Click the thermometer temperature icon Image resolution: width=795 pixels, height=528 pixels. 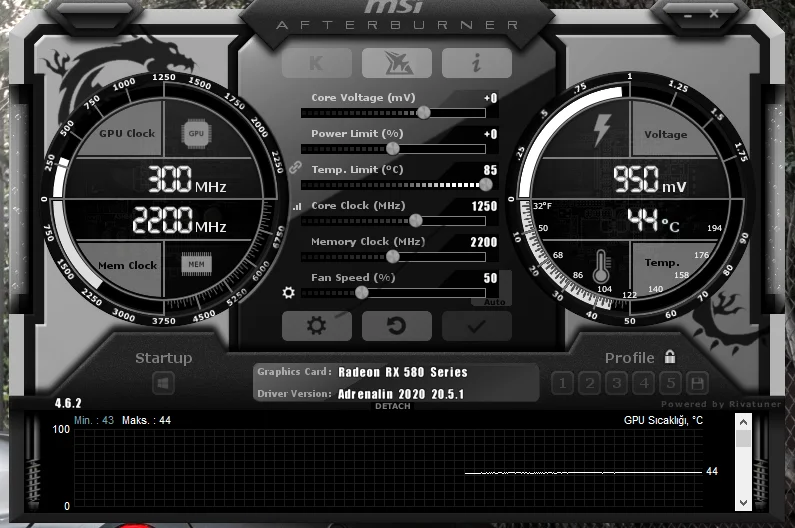coord(601,266)
